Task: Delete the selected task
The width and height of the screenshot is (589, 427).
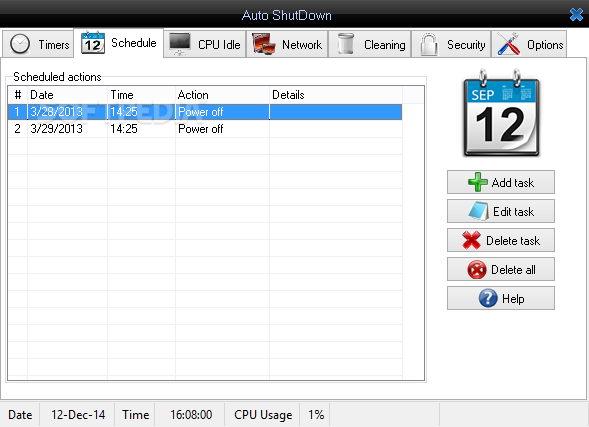Action: [501, 240]
